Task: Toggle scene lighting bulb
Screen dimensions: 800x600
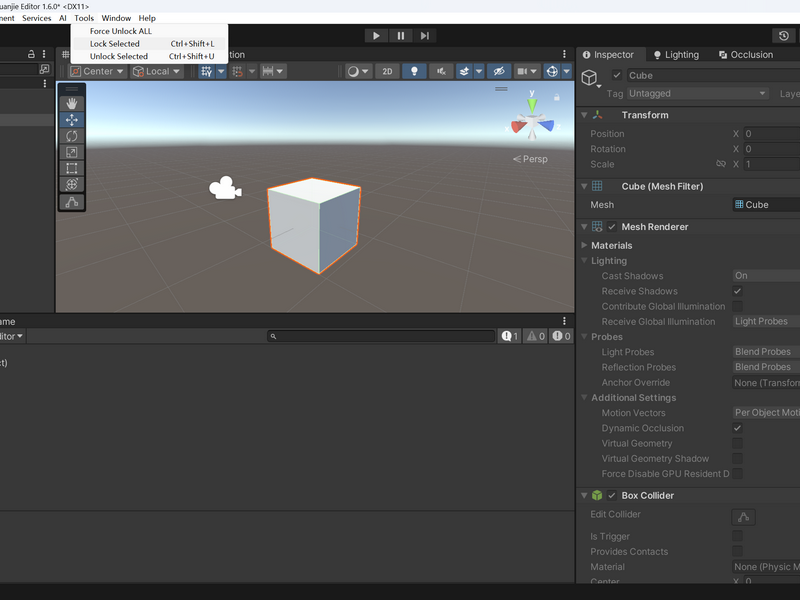Action: pyautogui.click(x=414, y=71)
